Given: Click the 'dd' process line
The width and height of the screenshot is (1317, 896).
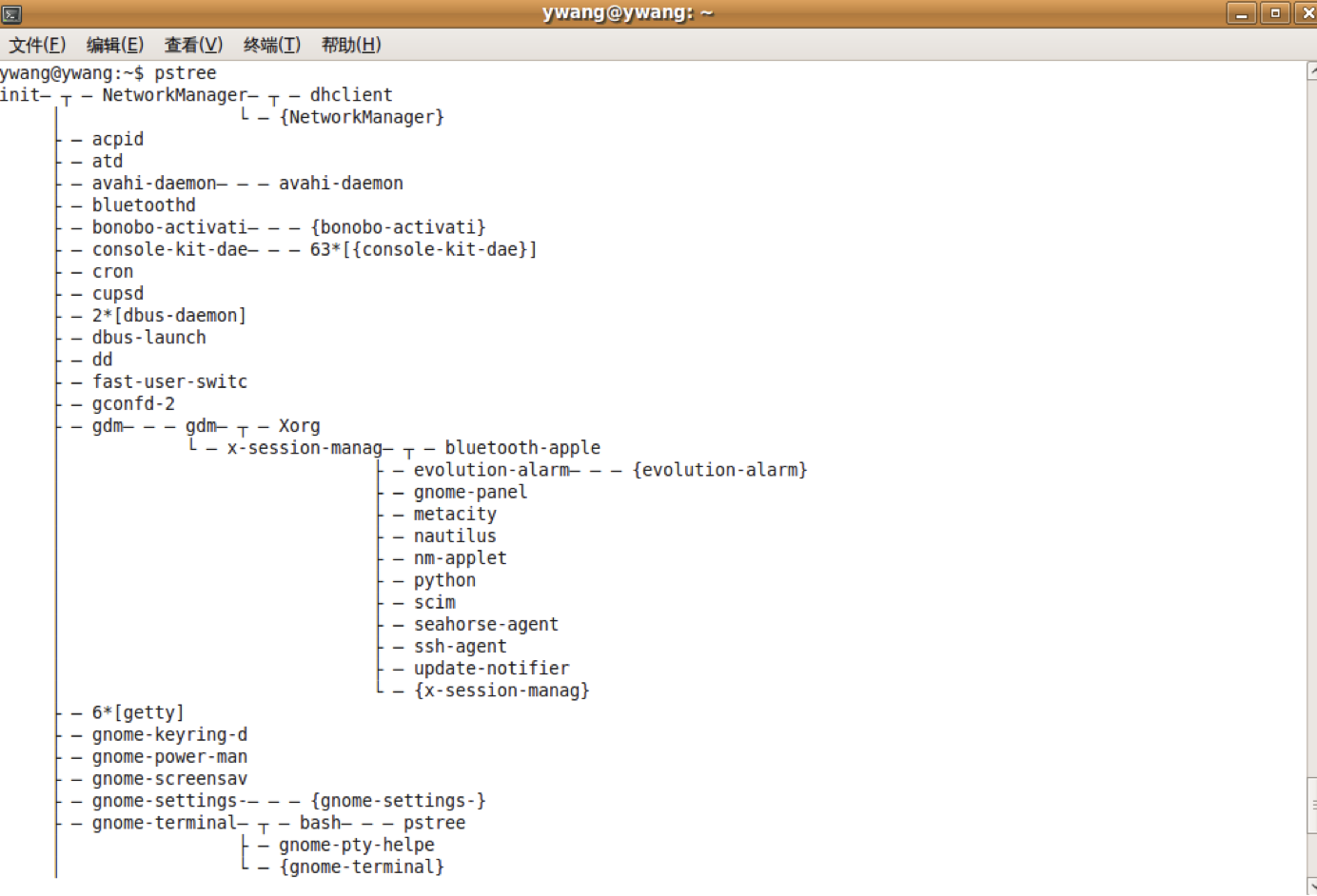Looking at the screenshot, I should [103, 360].
